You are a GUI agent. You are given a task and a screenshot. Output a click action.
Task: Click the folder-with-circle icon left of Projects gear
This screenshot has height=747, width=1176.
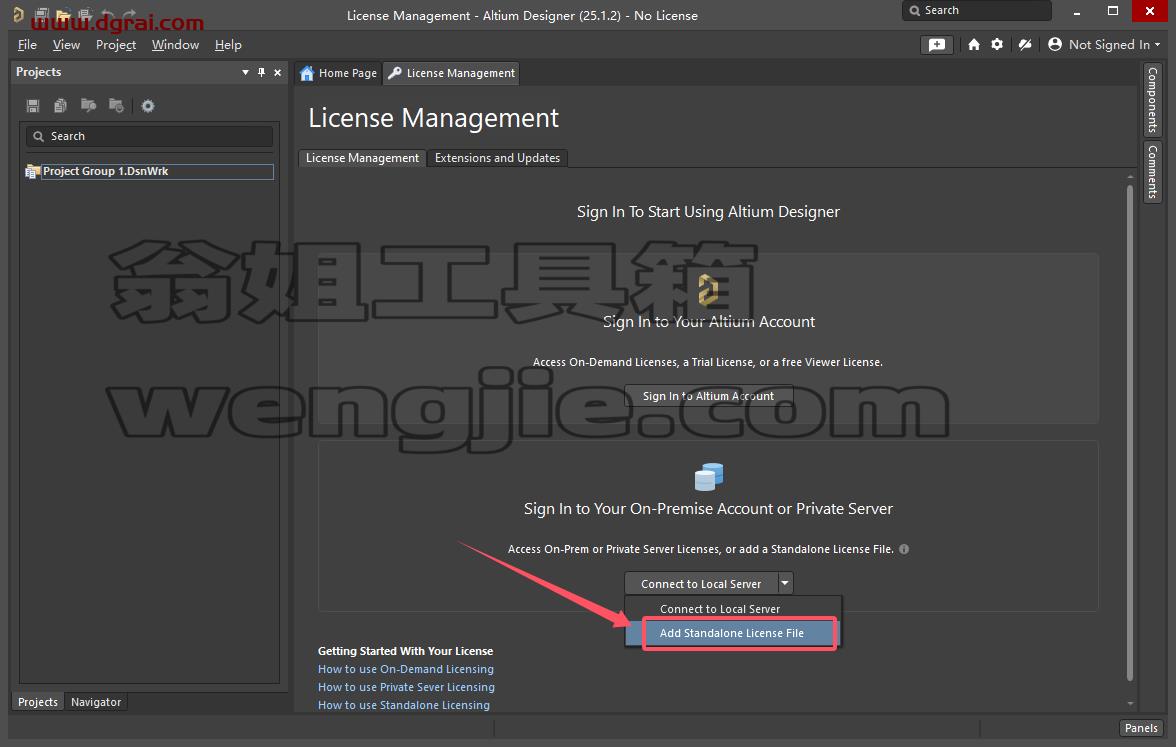click(x=116, y=106)
